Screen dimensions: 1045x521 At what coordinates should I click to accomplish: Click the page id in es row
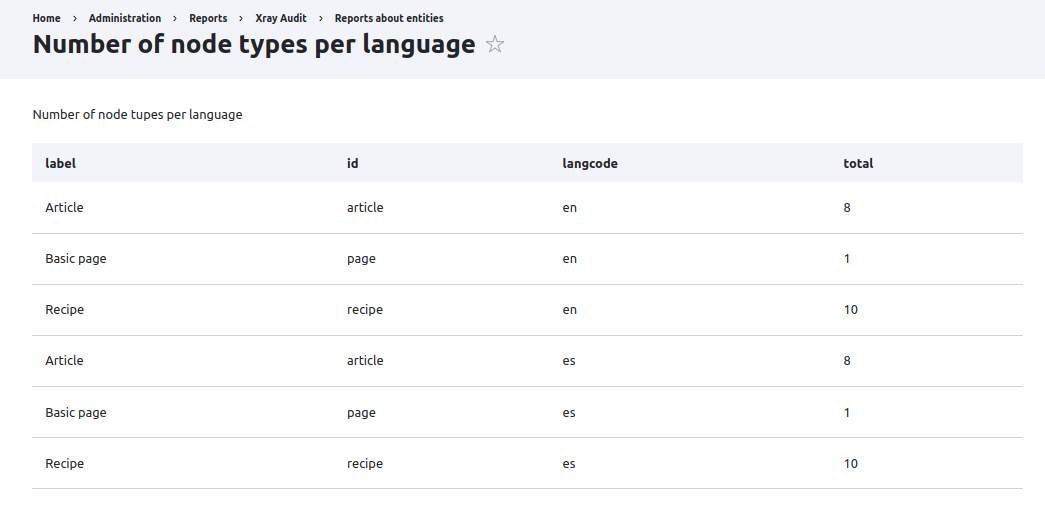pos(361,413)
